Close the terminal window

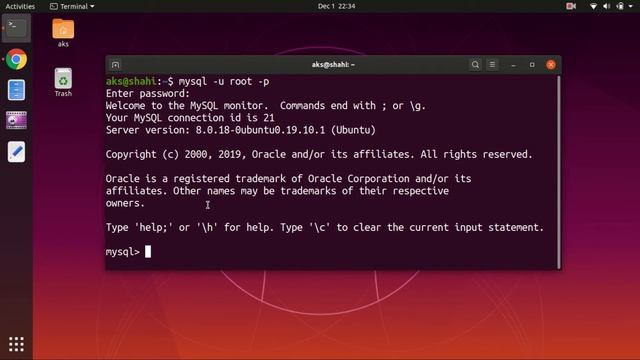(x=551, y=65)
